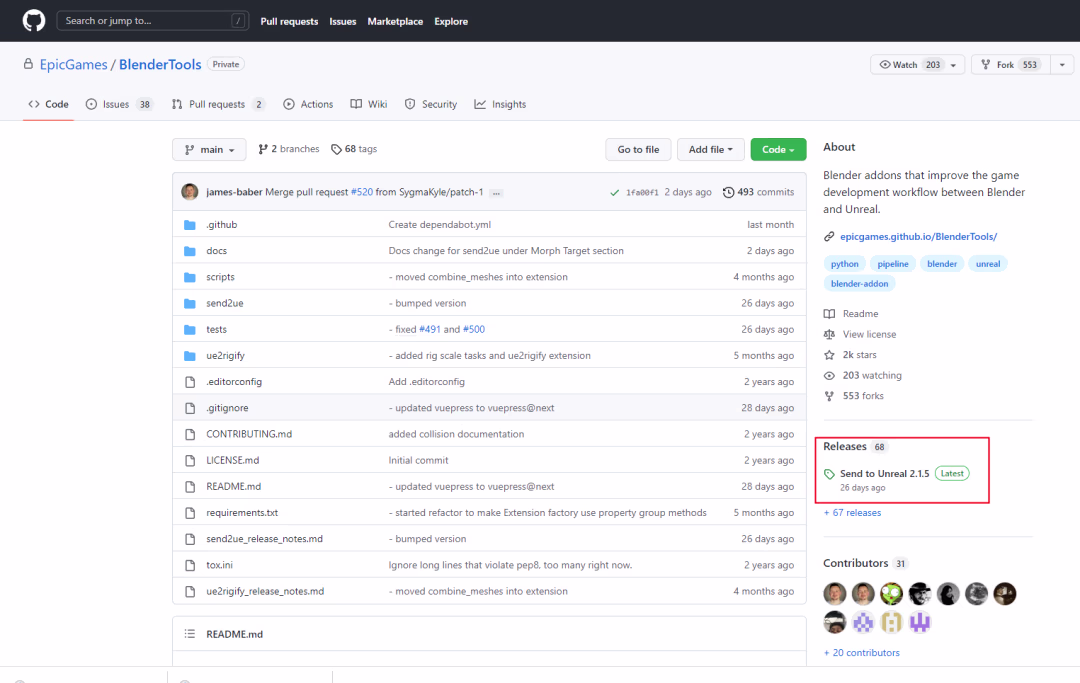The width and height of the screenshot is (1080, 683).
Task: Click the book icon next to Readme
Action: point(829,314)
